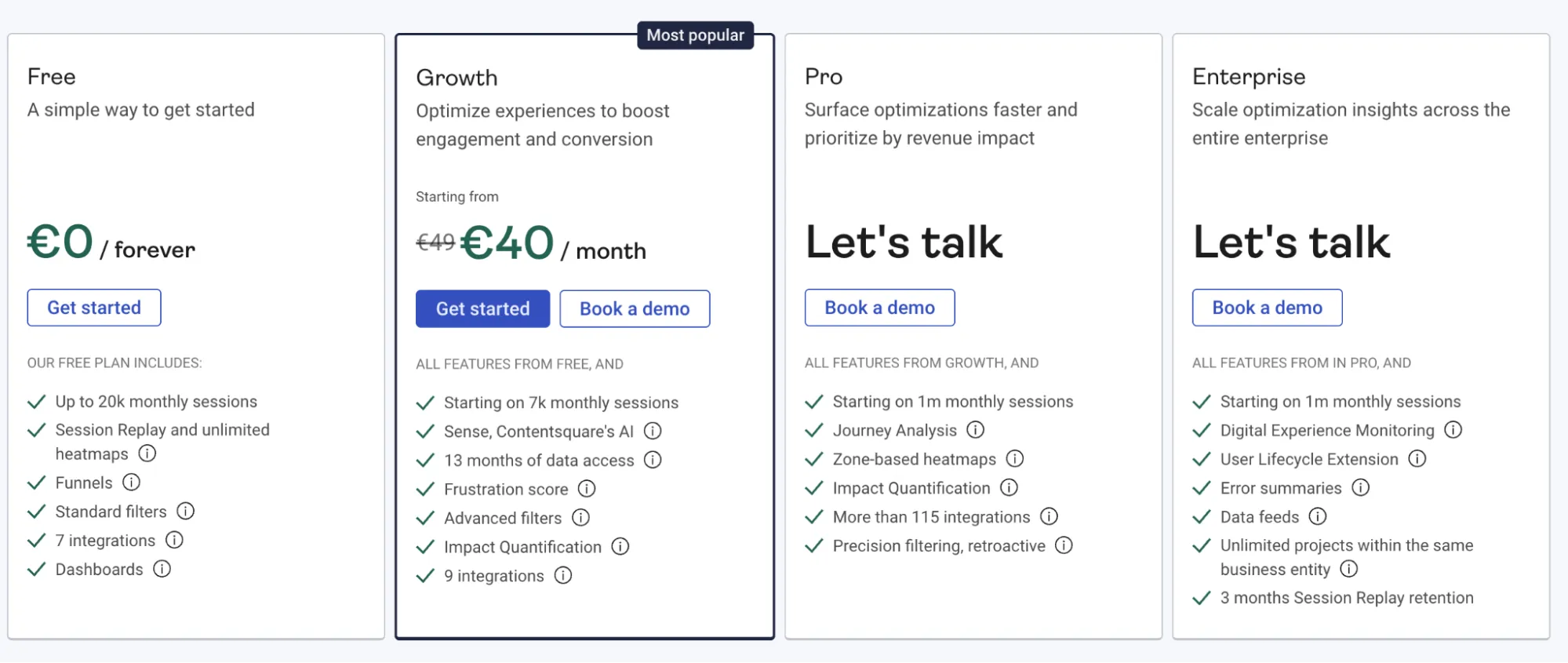1568x663 pixels.
Task: Open Impact Quantification info in Growth plan
Action: click(x=620, y=547)
